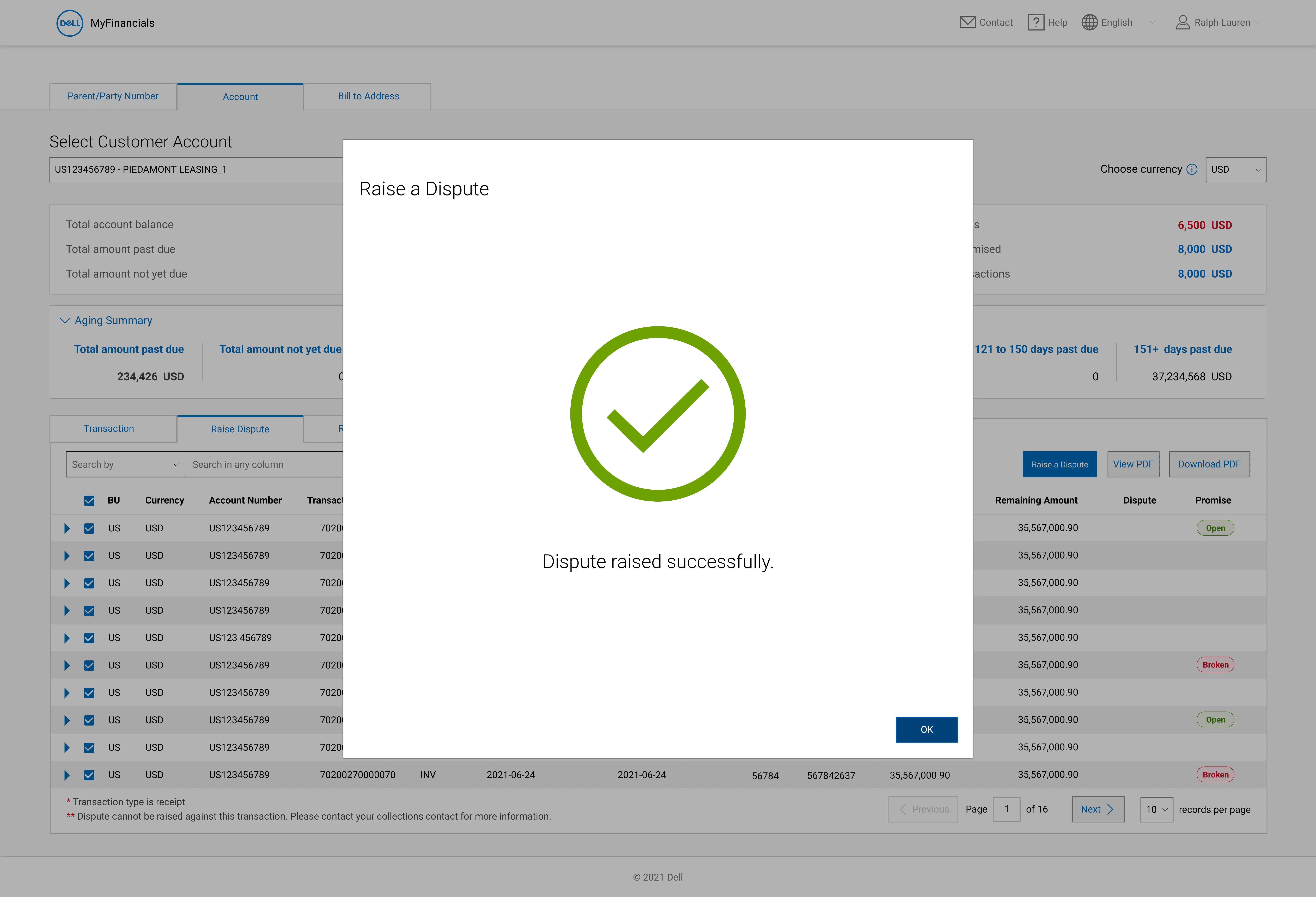Click the Help link

coord(1057,23)
